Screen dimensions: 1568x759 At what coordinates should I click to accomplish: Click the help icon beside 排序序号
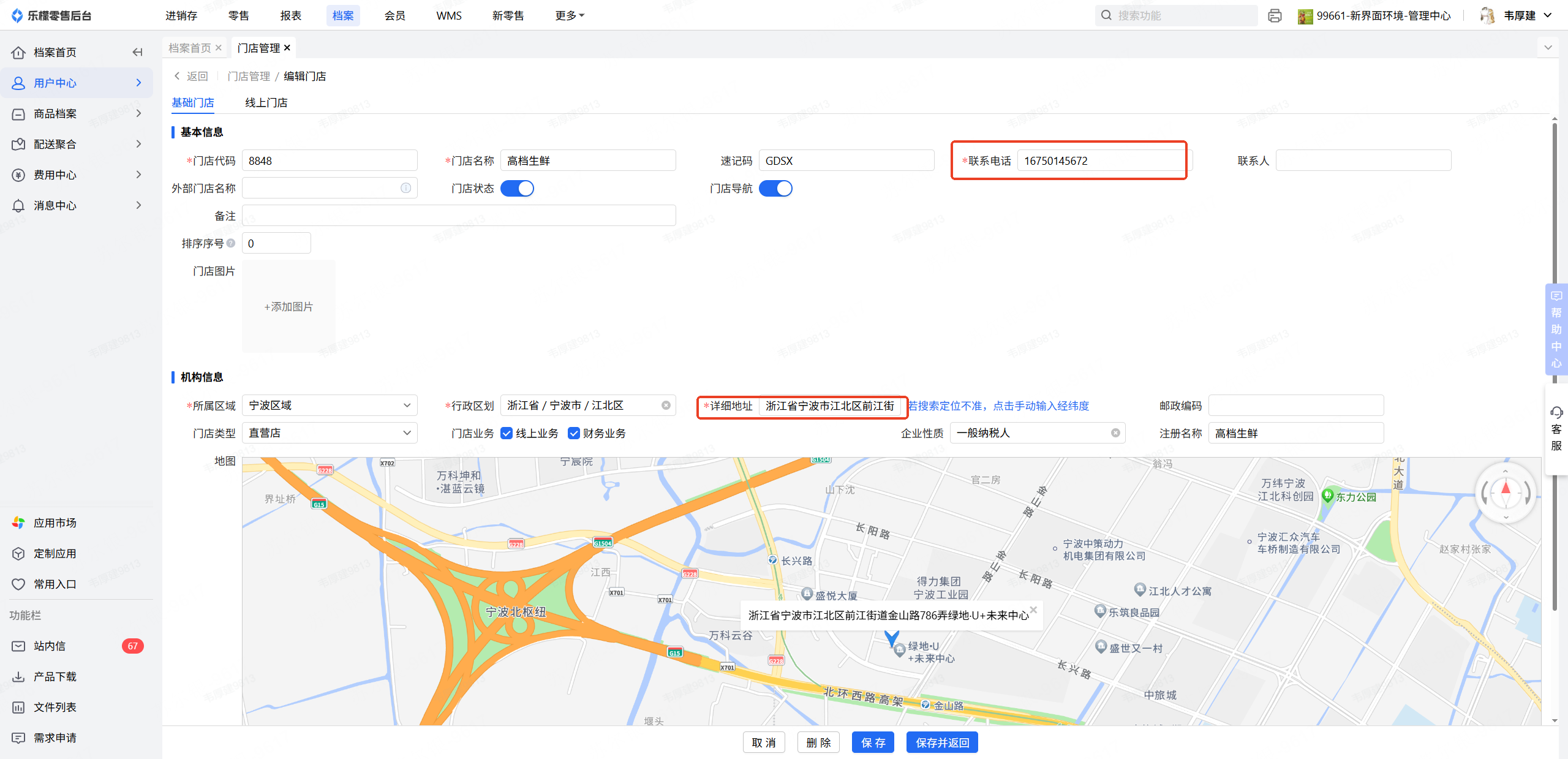231,243
